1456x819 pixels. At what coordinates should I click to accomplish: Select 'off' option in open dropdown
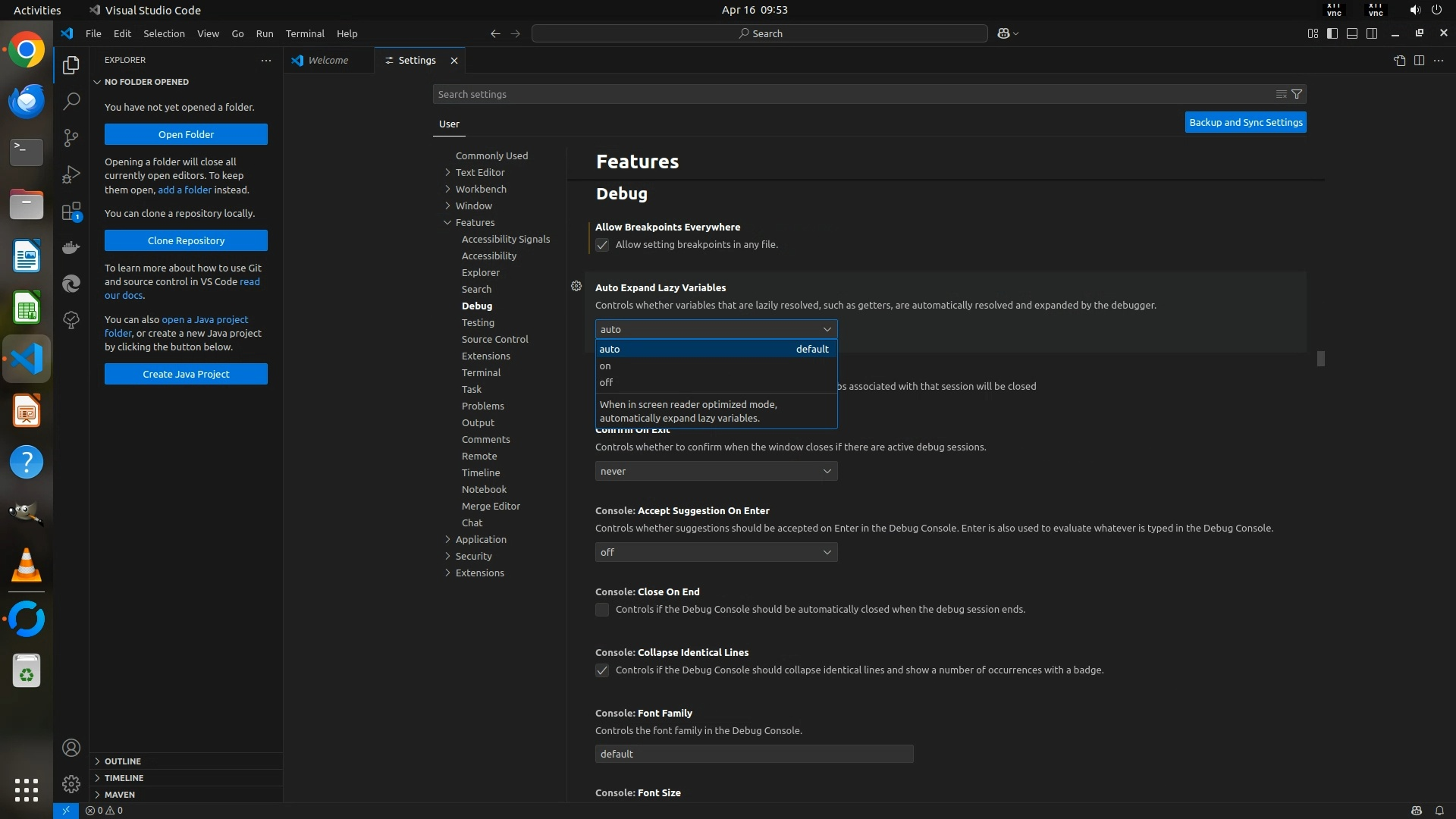click(607, 383)
